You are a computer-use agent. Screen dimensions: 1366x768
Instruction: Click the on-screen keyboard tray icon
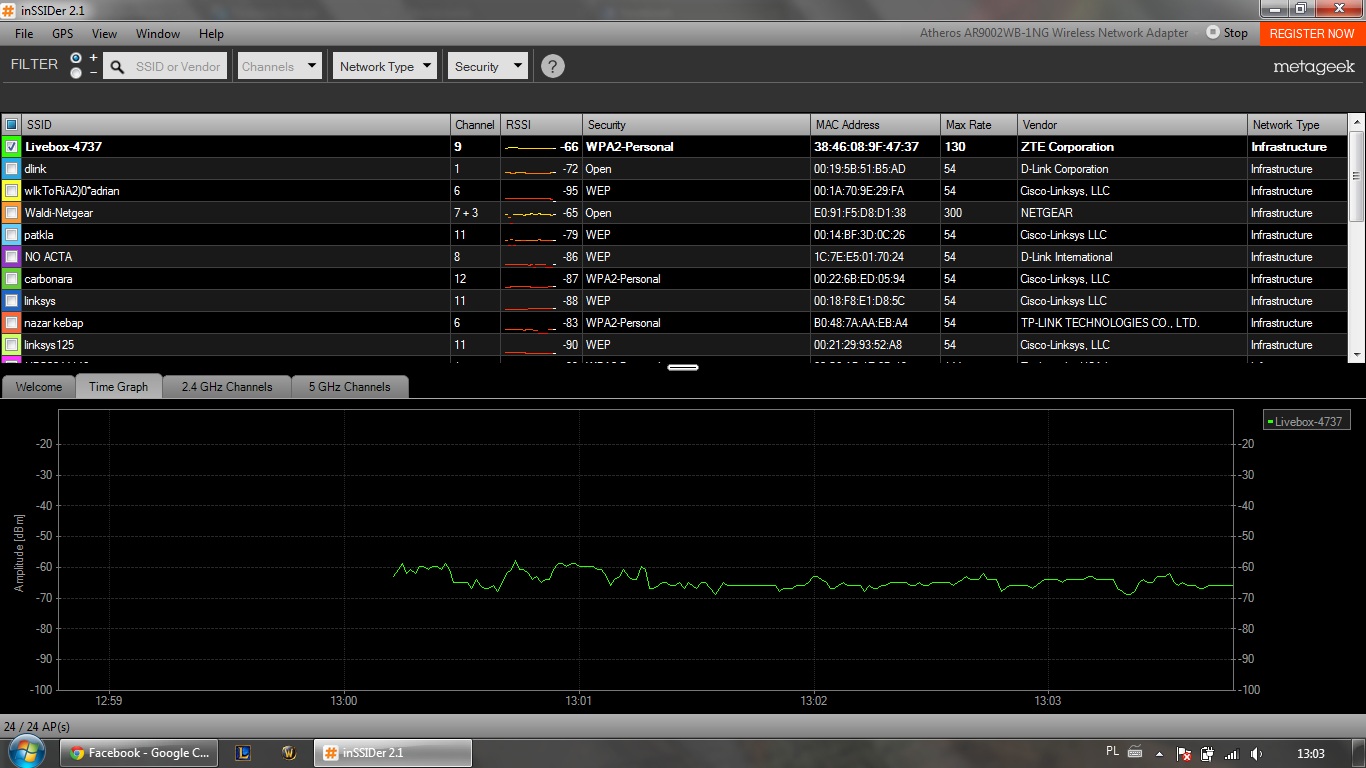[1135, 752]
